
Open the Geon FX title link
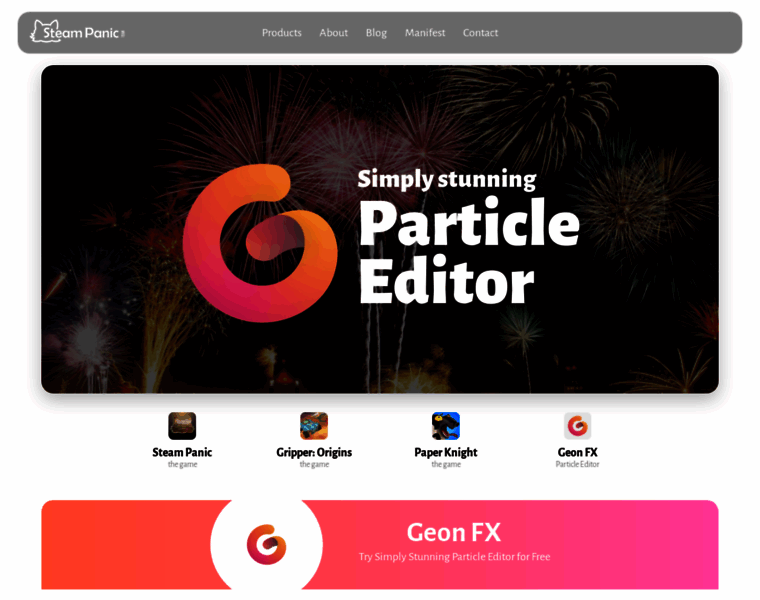pyautogui.click(x=578, y=452)
